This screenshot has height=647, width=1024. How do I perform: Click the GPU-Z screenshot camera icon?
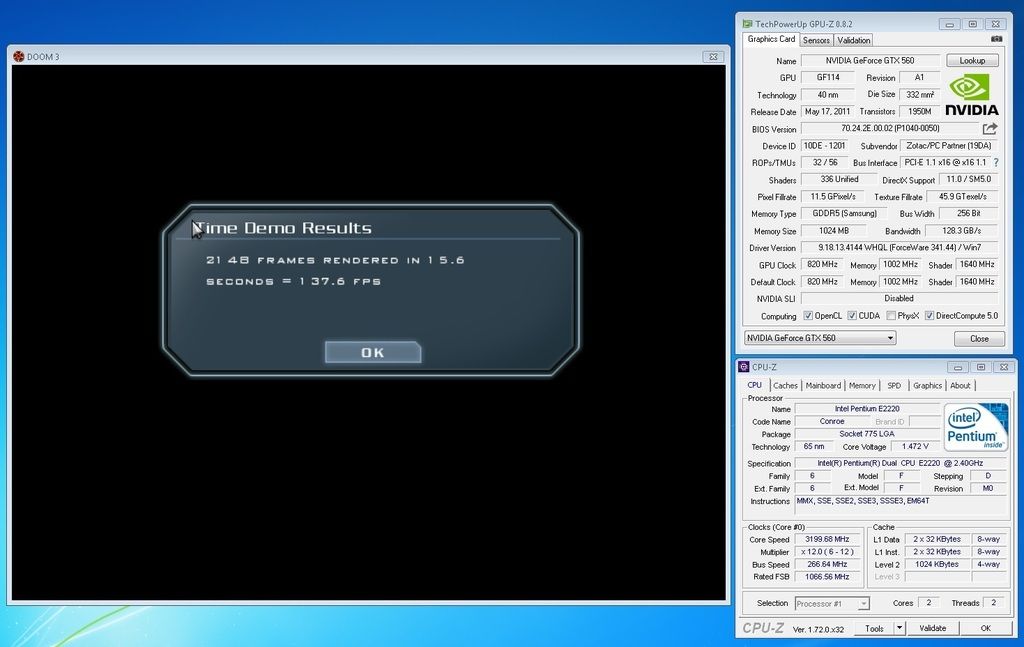tap(996, 39)
